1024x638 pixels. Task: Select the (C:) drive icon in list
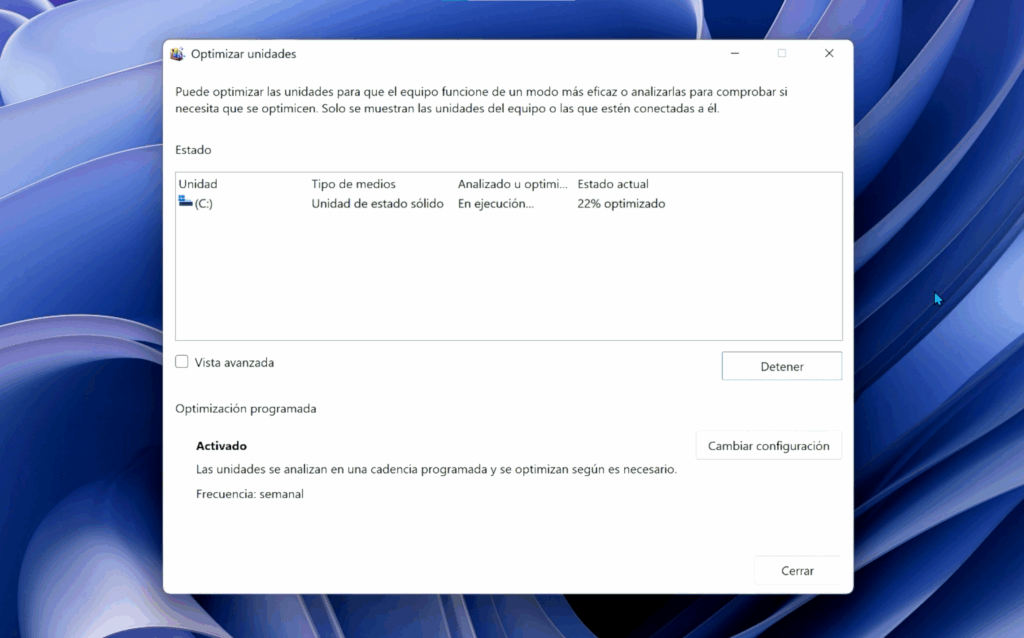click(x=185, y=202)
